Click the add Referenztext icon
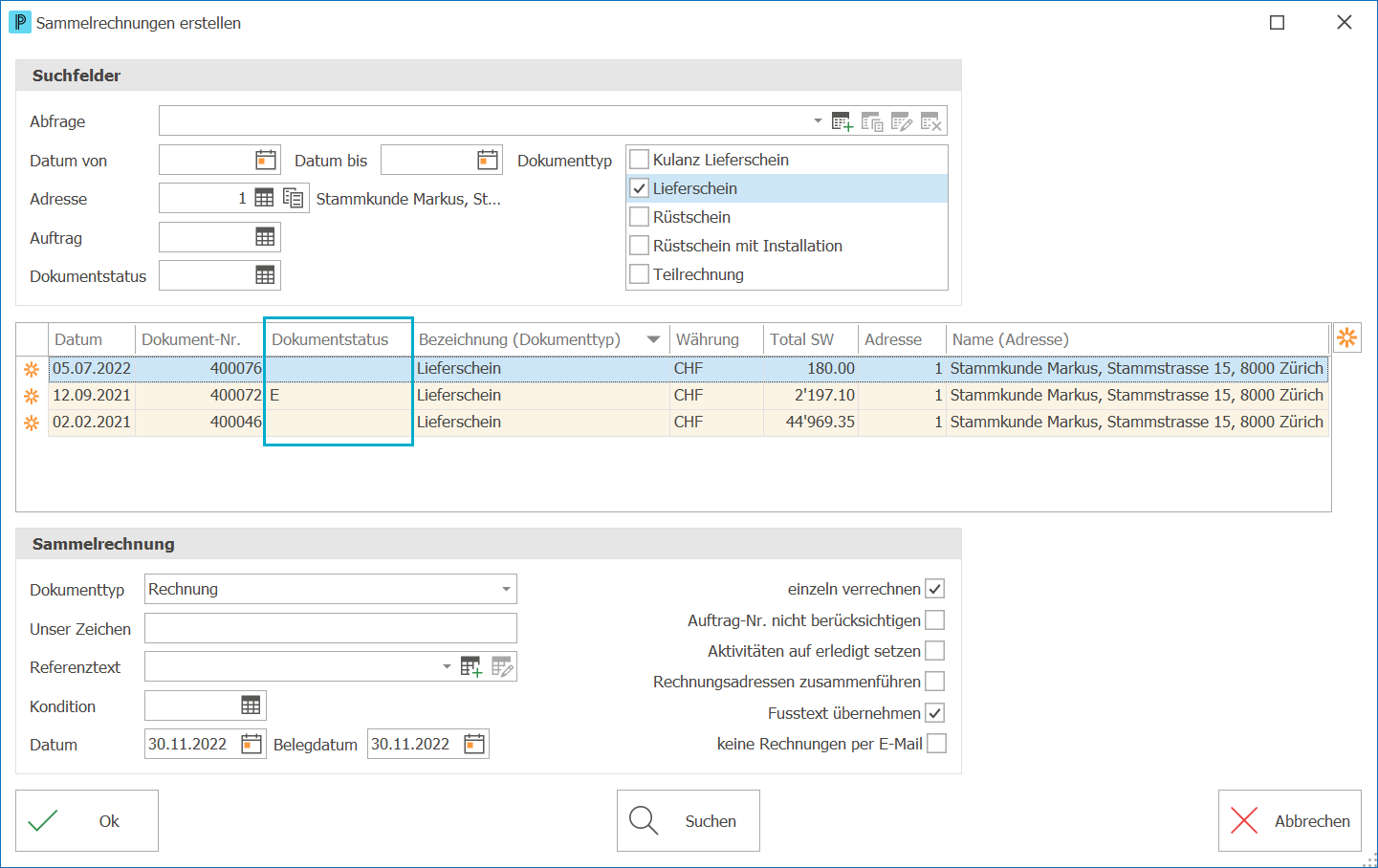The height and width of the screenshot is (868, 1378). click(471, 666)
